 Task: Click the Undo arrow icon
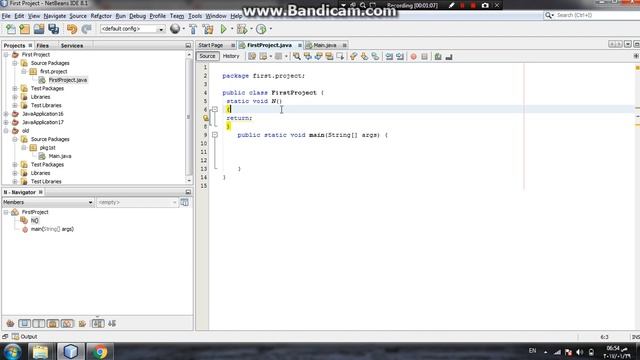point(72,29)
